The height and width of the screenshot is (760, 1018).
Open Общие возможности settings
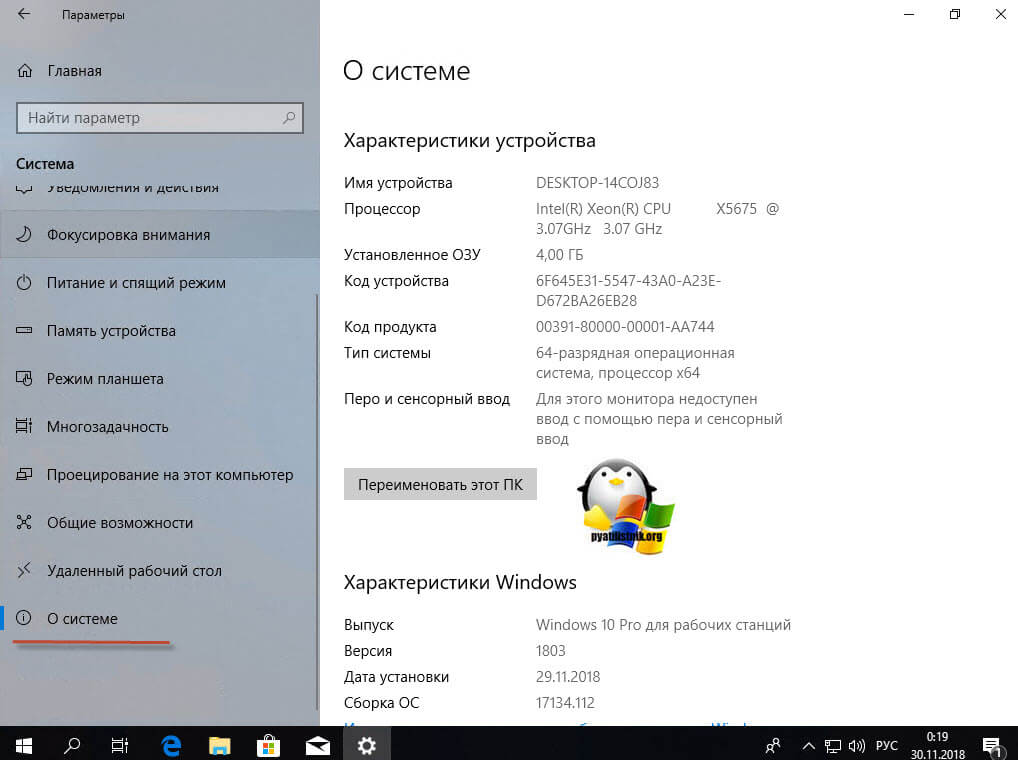[x=160, y=523]
